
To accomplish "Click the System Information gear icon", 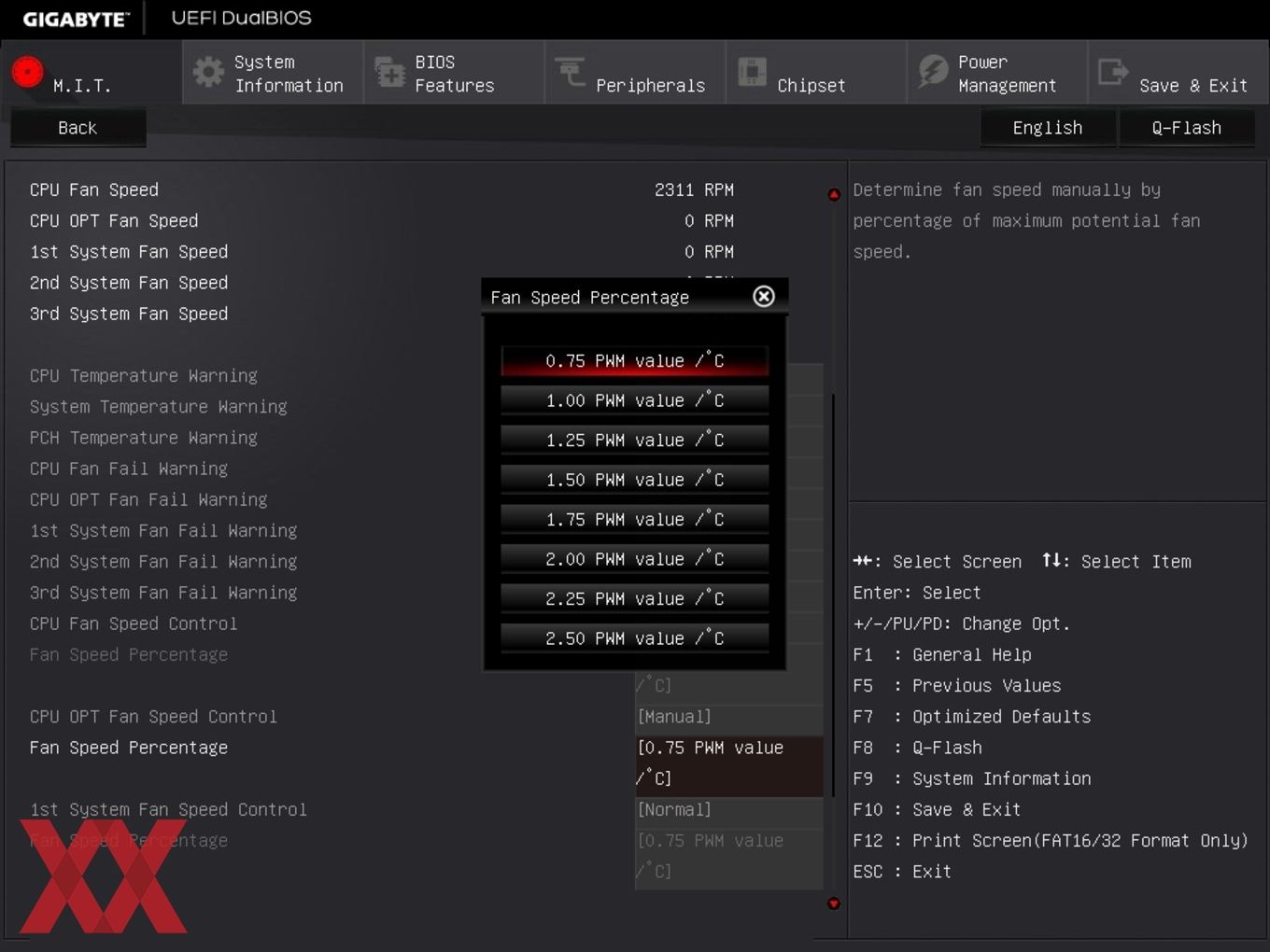I will (x=208, y=72).
